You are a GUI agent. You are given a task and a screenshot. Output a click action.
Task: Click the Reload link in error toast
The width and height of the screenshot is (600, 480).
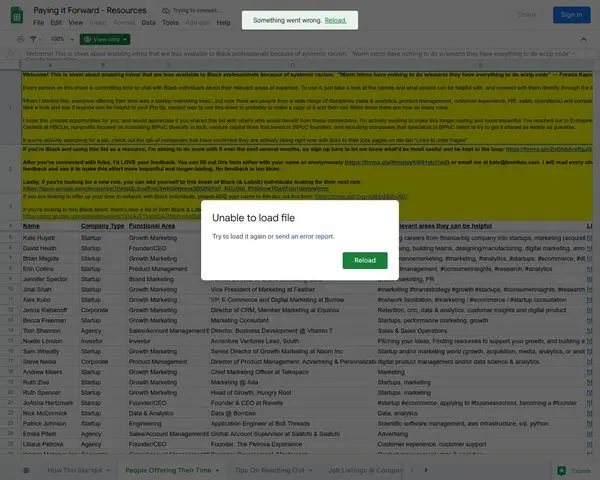pos(335,20)
